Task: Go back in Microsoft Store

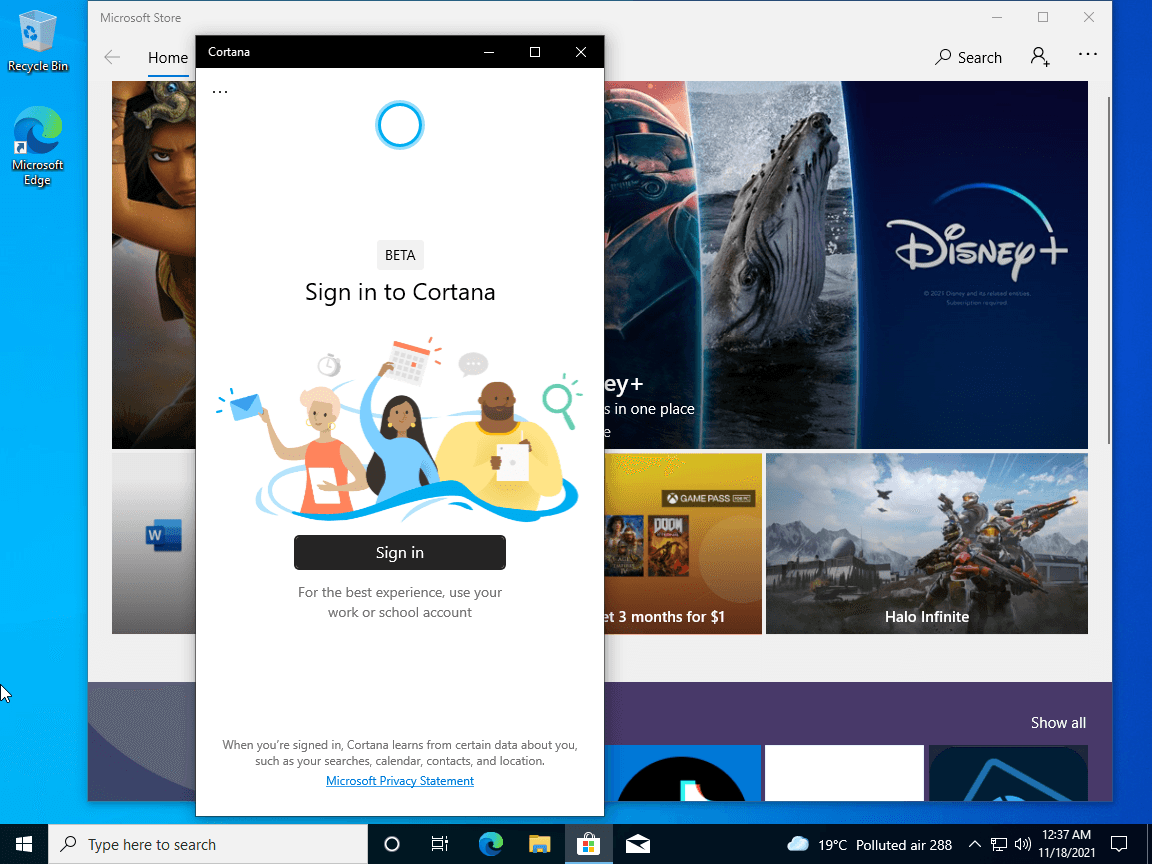Action: pos(112,57)
